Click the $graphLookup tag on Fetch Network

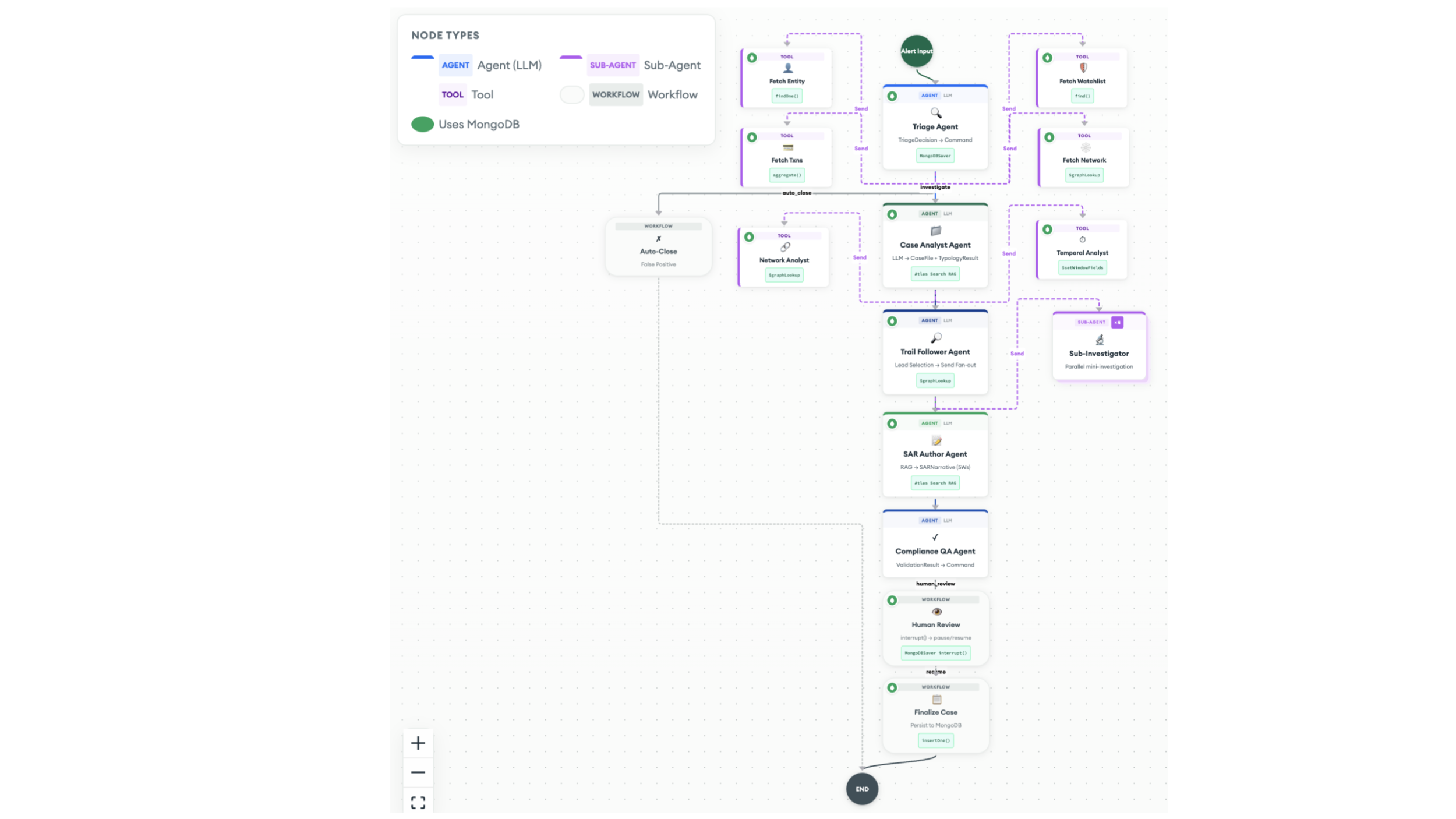coord(1084,175)
